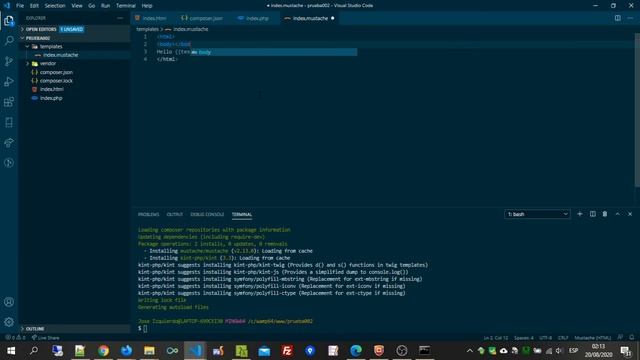Split the editor right
Viewport: 640px width, 360px height.
point(618,18)
